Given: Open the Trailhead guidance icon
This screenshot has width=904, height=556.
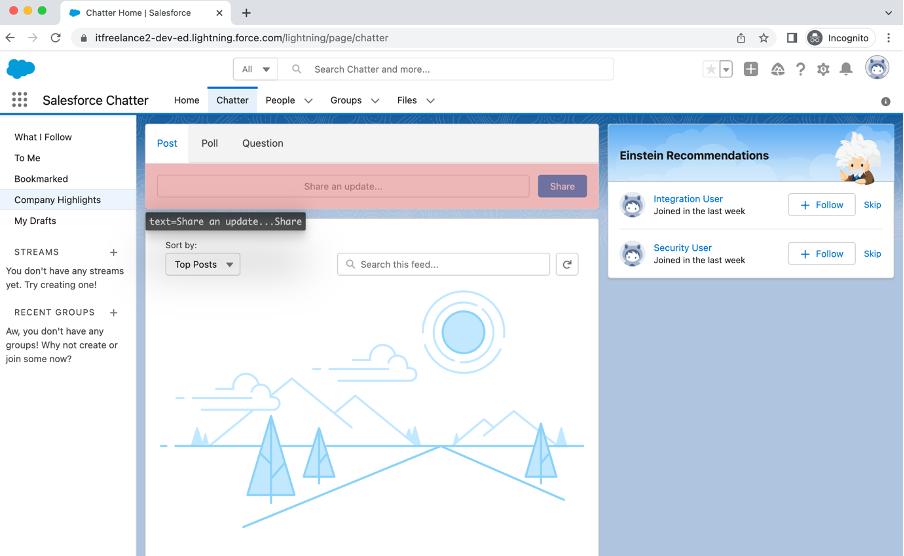Looking at the screenshot, I should (x=778, y=69).
